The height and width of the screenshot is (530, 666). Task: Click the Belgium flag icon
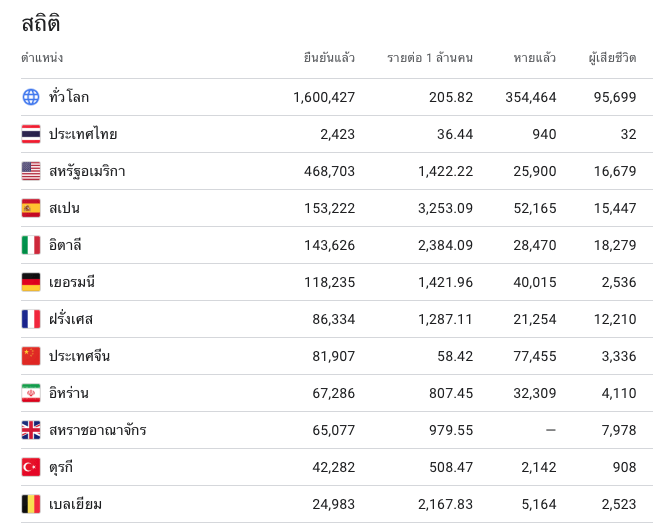31,504
